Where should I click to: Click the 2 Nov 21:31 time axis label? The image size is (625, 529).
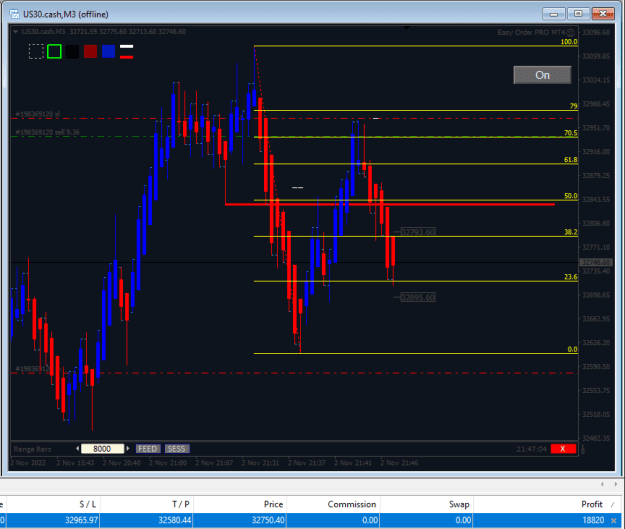tap(260, 463)
